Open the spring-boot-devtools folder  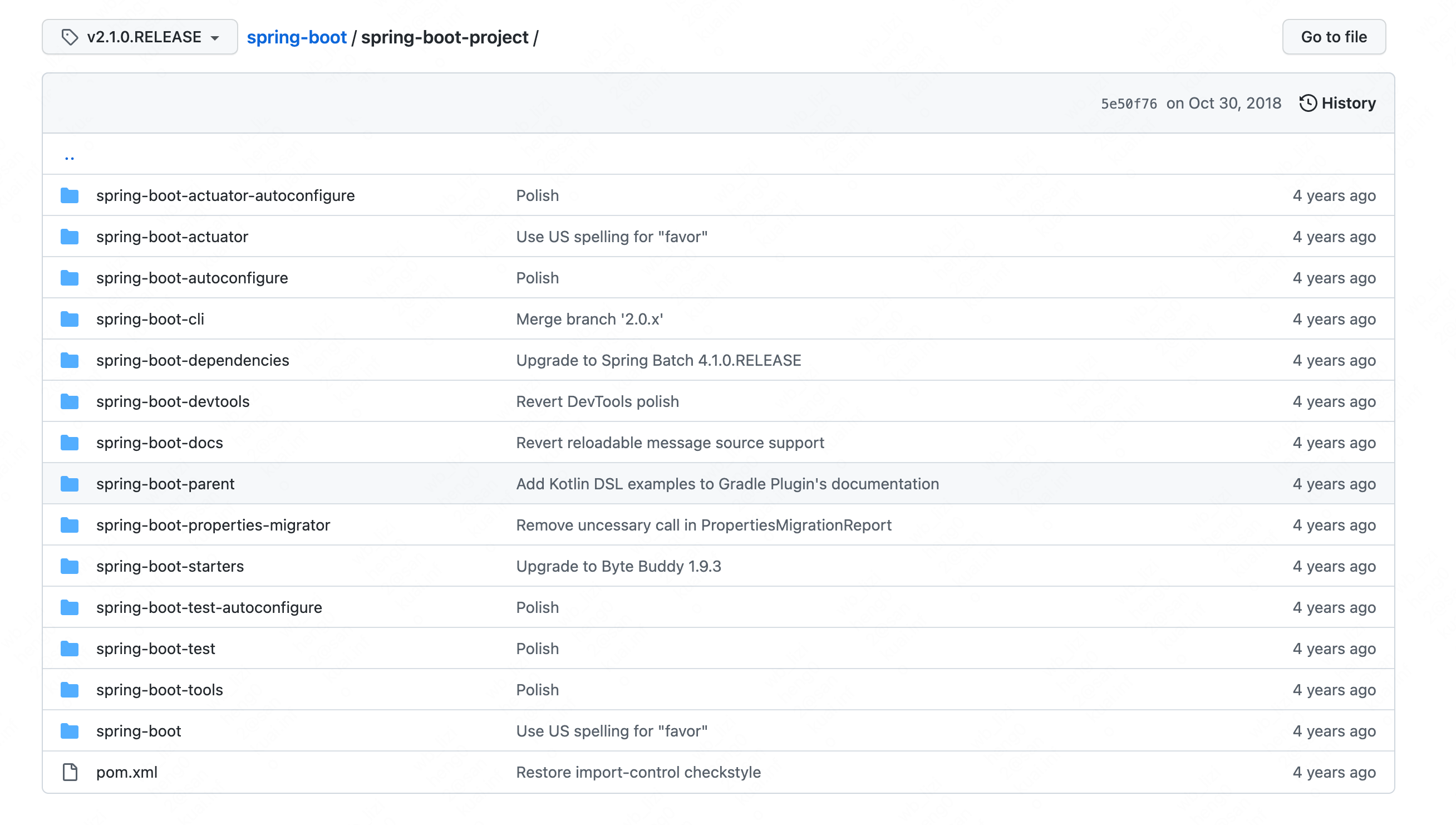click(x=173, y=402)
